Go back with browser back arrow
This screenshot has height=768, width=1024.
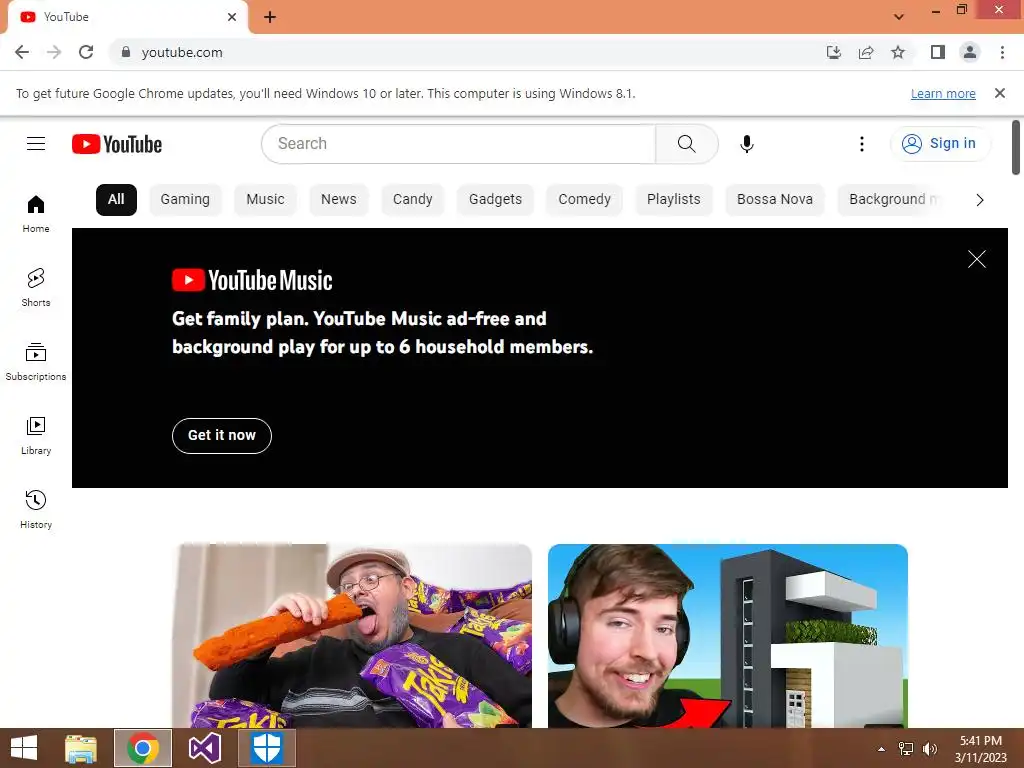[x=22, y=52]
